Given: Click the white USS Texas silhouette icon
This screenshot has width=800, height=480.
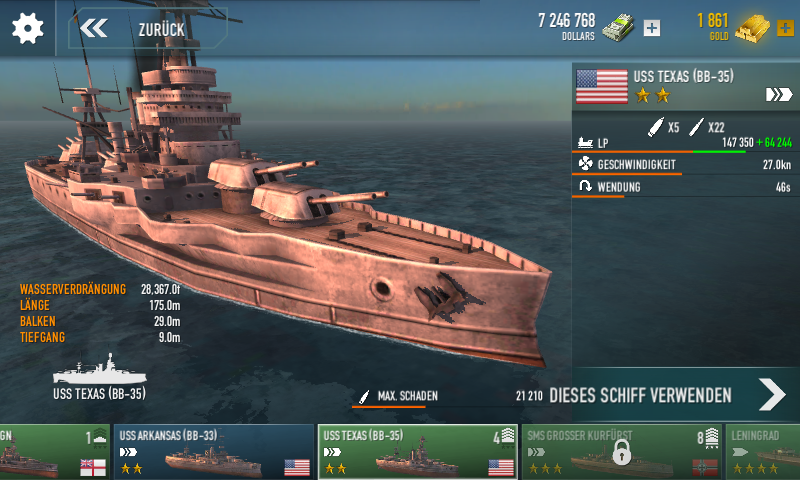Looking at the screenshot, I should (99, 369).
